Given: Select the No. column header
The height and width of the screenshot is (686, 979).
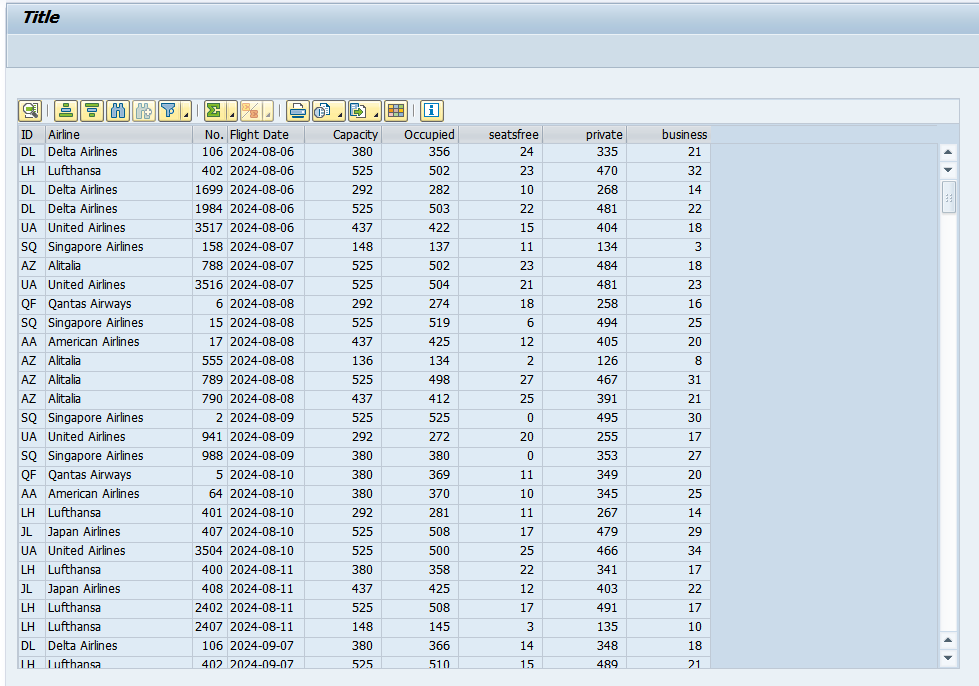Looking at the screenshot, I should tap(210, 134).
